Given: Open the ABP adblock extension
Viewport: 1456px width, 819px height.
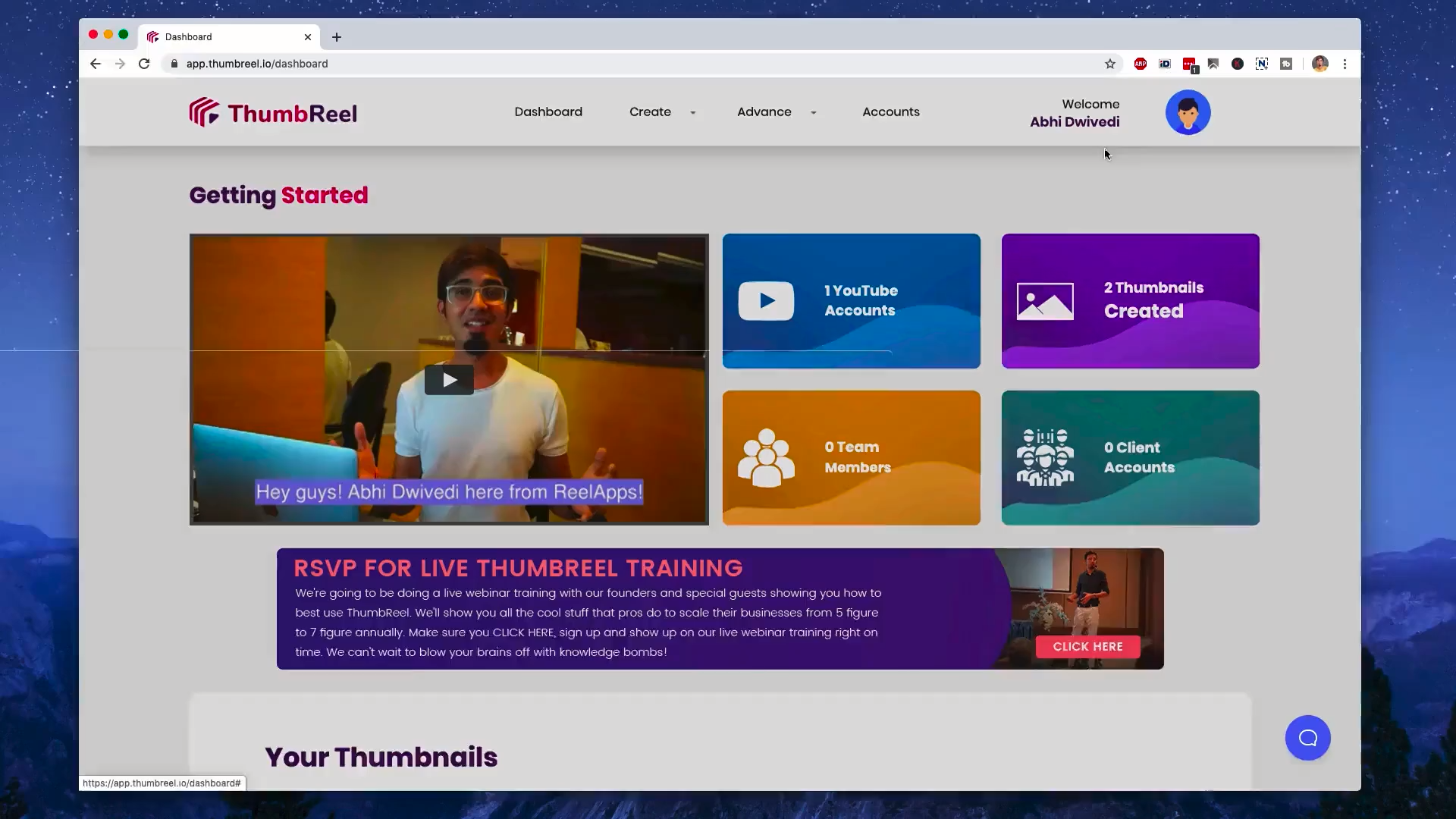Looking at the screenshot, I should click(x=1140, y=64).
